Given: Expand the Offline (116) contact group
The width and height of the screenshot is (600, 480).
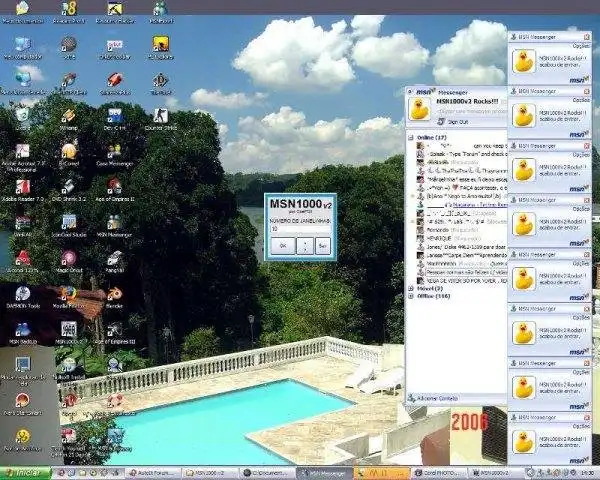Looking at the screenshot, I should pos(411,296).
